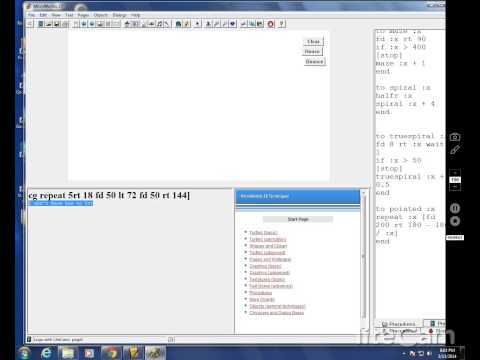This screenshot has width=480, height=360.
Task: Click the music note melody icon in toolbar
Action: [x=159, y=24]
